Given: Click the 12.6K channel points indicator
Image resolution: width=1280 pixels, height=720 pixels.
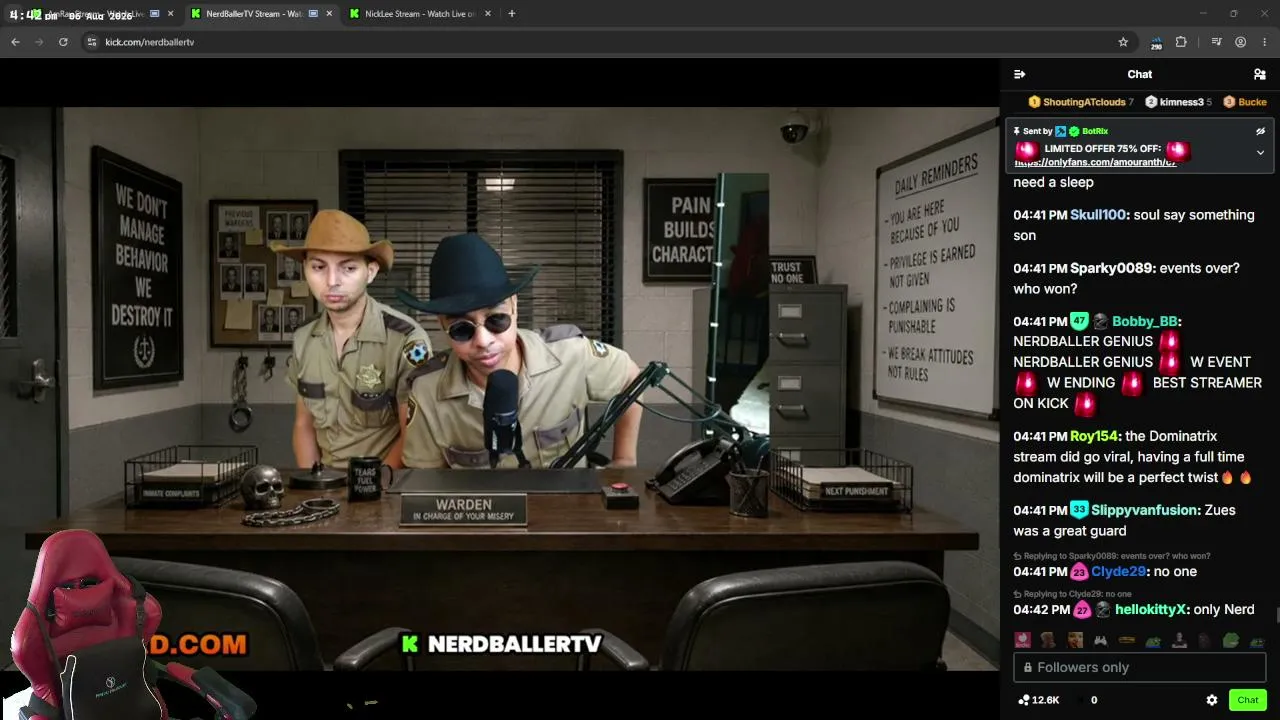Looking at the screenshot, I should (x=1038, y=700).
